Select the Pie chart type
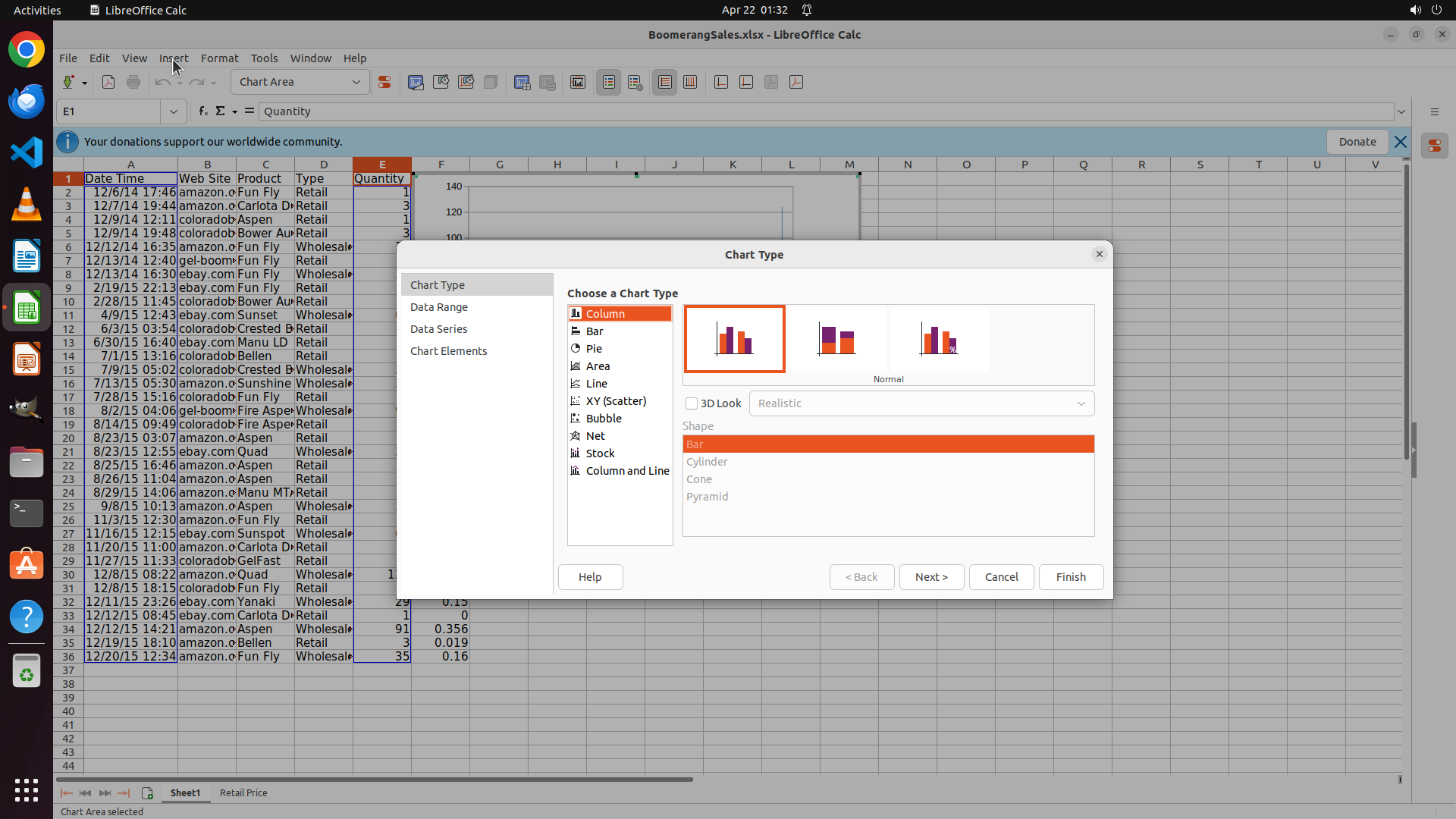Screen dimensions: 1456x819 (x=594, y=349)
